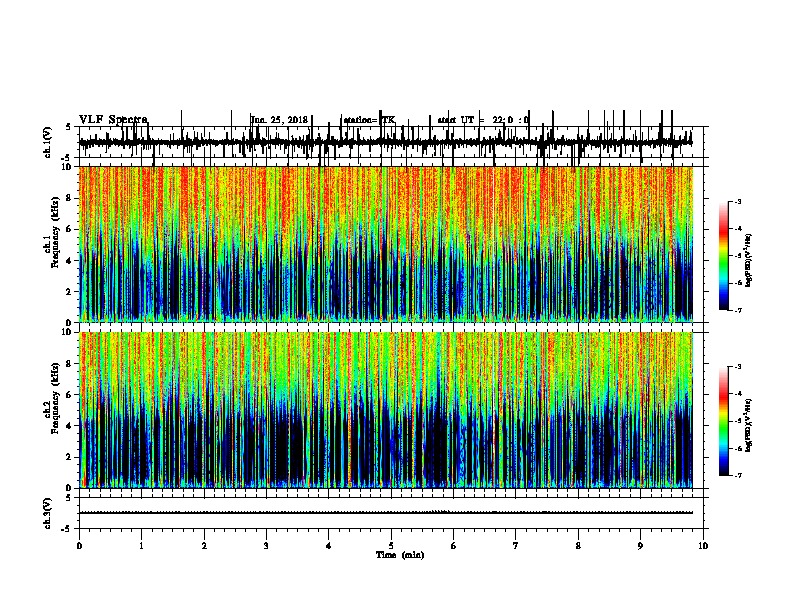
Task: Click the "ch.1(V)" waveform axis label
Action: [48, 142]
